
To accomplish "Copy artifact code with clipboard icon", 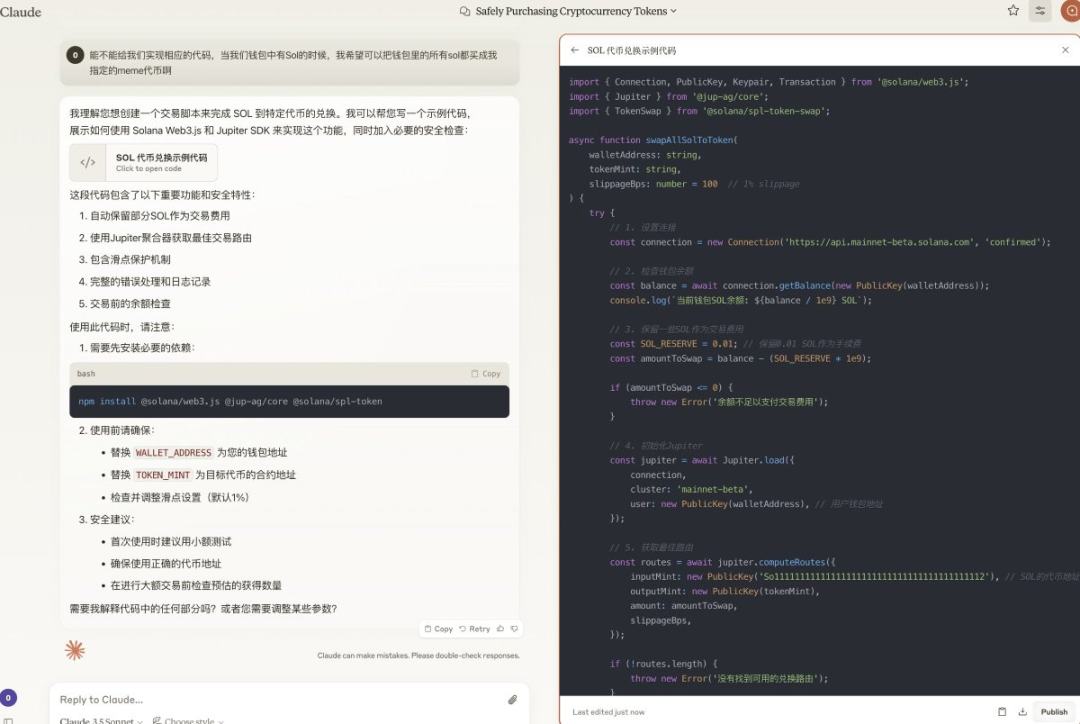I will click(x=1002, y=712).
